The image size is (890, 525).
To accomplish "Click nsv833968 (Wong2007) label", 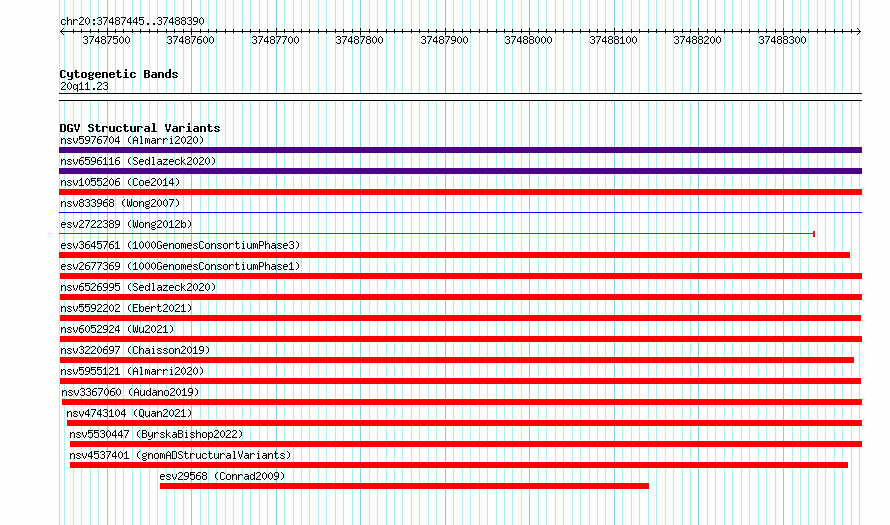I will (120, 203).
